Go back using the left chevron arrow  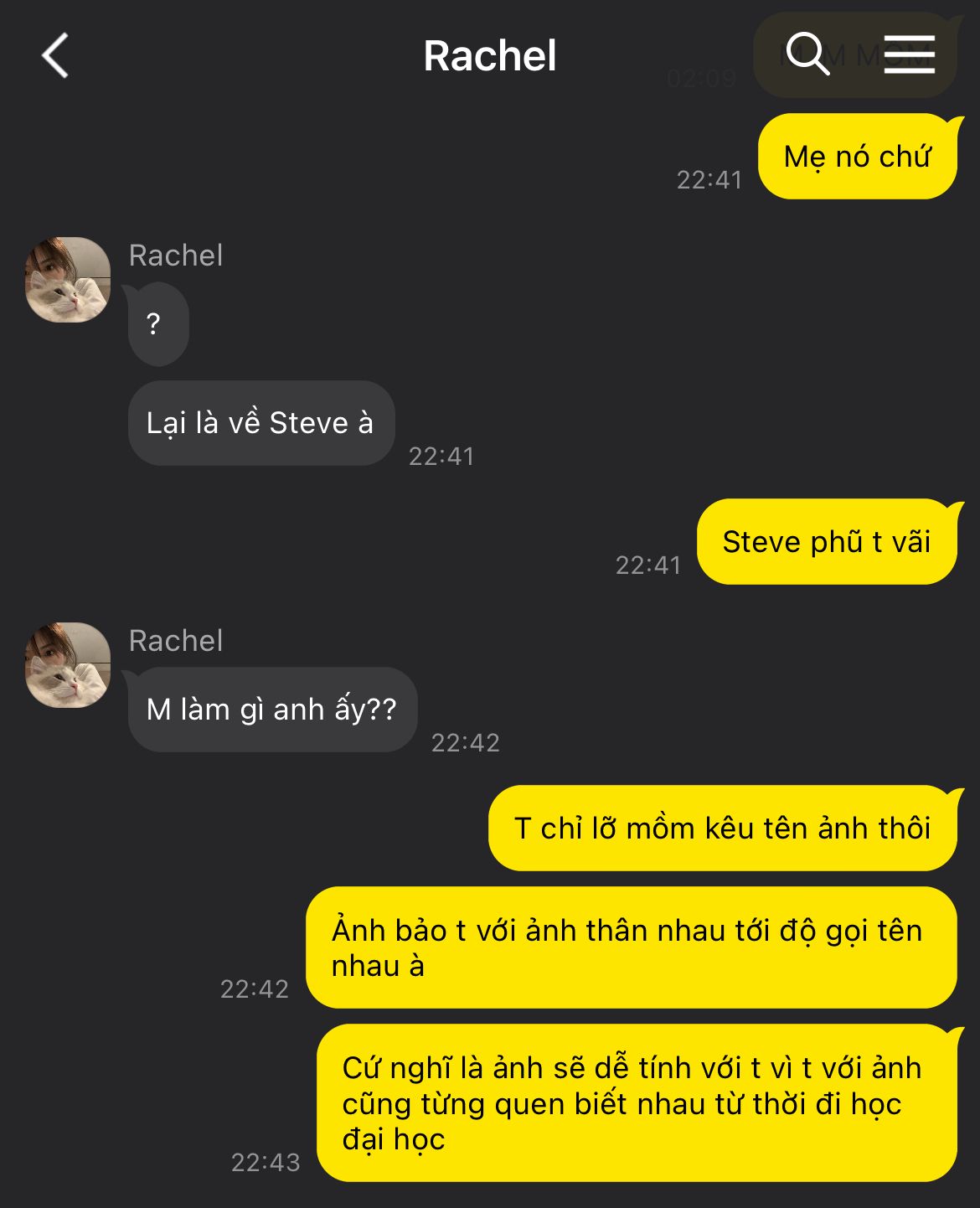pyautogui.click(x=55, y=56)
